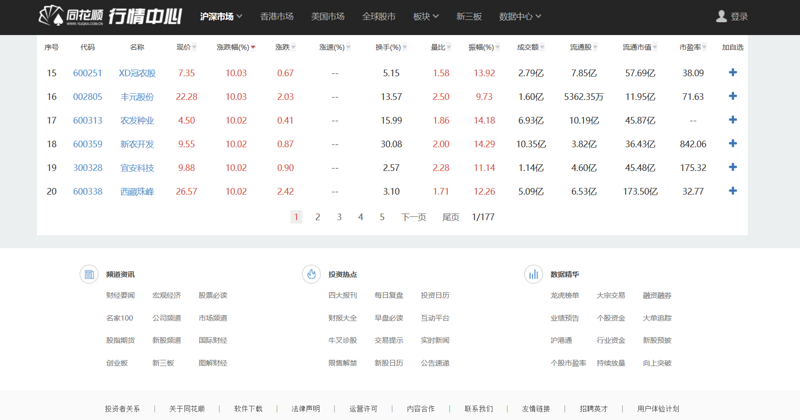
Task: Open 向上突破 link
Action: tap(657, 363)
